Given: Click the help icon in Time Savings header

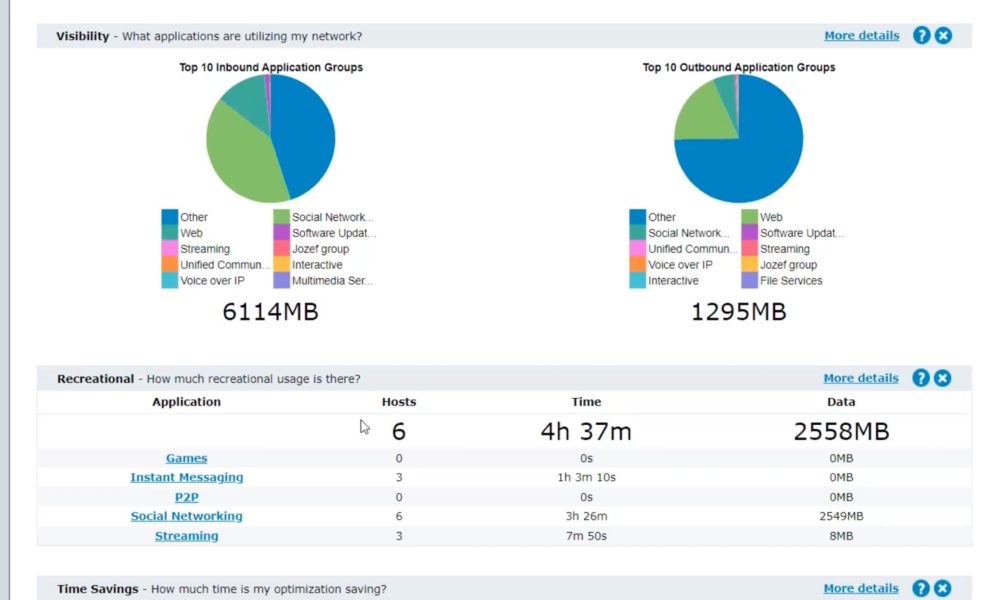Looking at the screenshot, I should (921, 588).
